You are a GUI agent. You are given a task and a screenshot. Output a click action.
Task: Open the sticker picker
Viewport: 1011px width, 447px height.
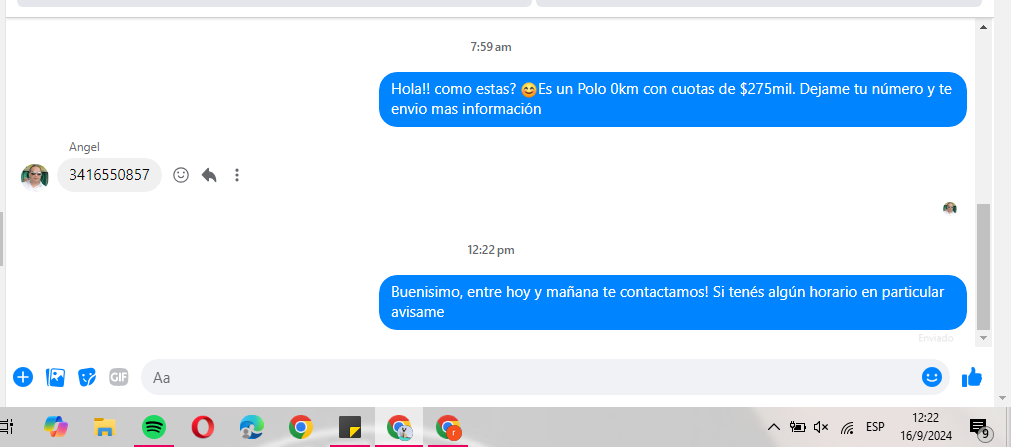click(88, 377)
